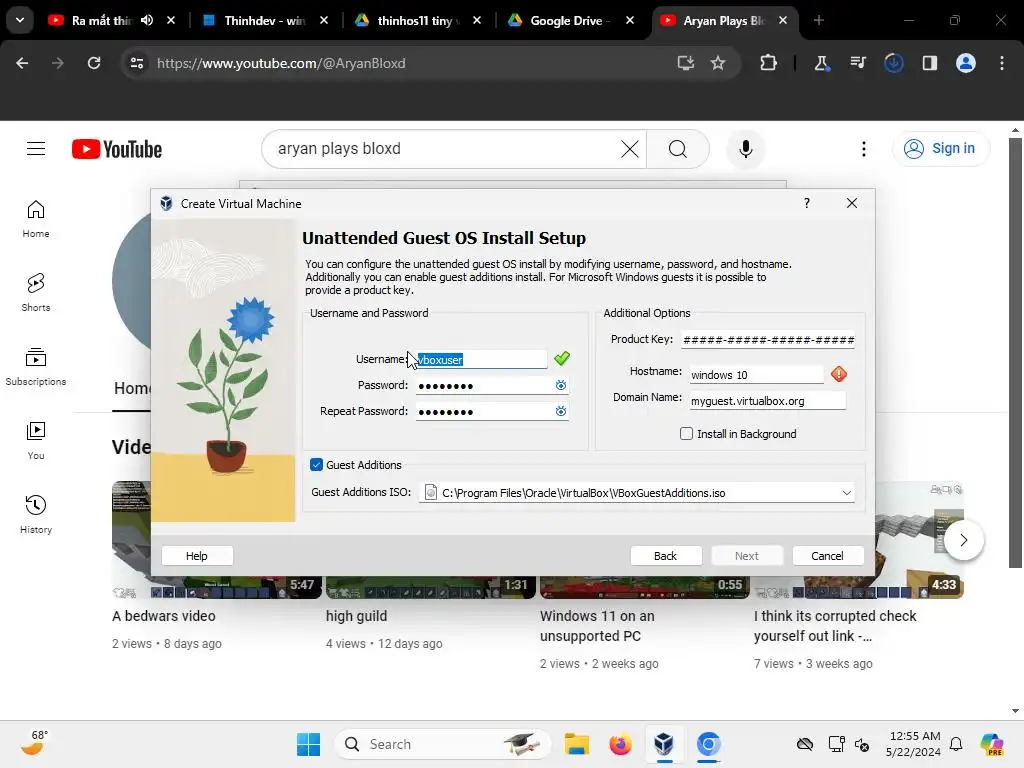Open Windows 11 on unsupported PC video
This screenshot has height=768, width=1024.
597,626
